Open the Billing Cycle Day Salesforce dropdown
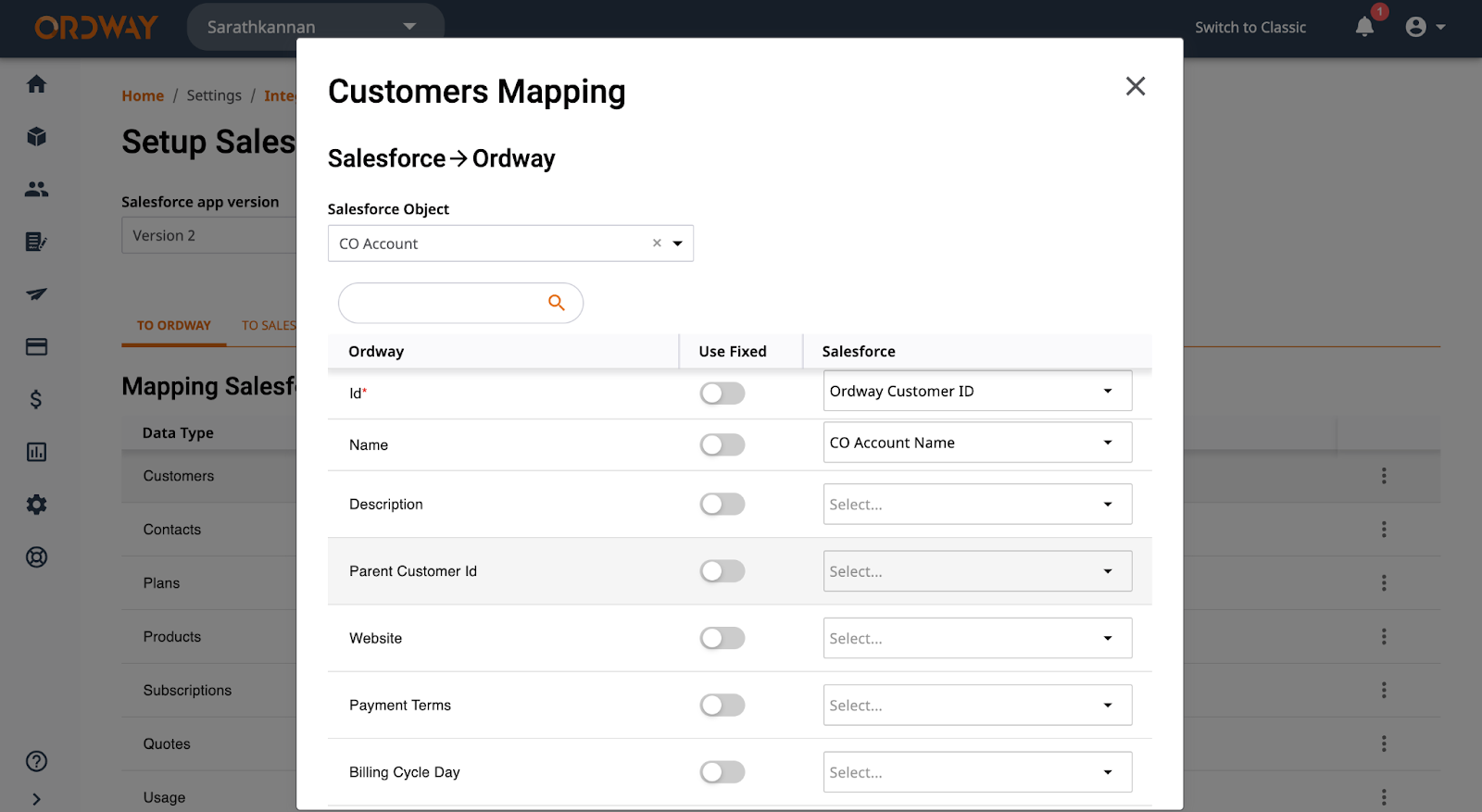Screen dimensions: 1482x812 (977, 772)
